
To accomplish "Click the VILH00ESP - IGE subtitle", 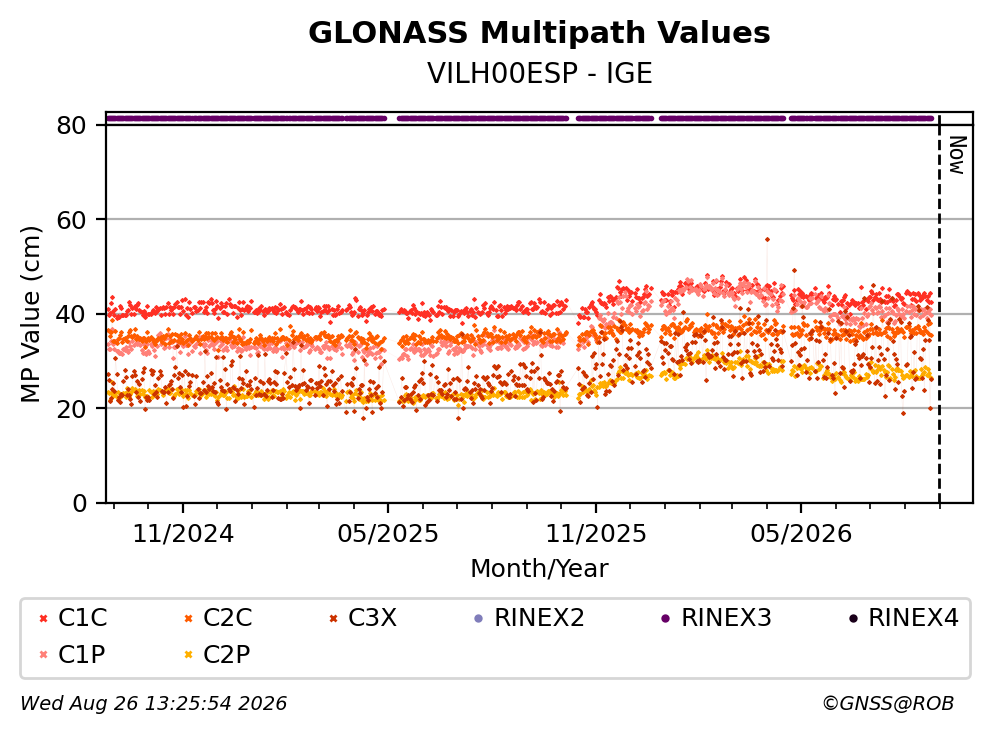I will pos(539,73).
